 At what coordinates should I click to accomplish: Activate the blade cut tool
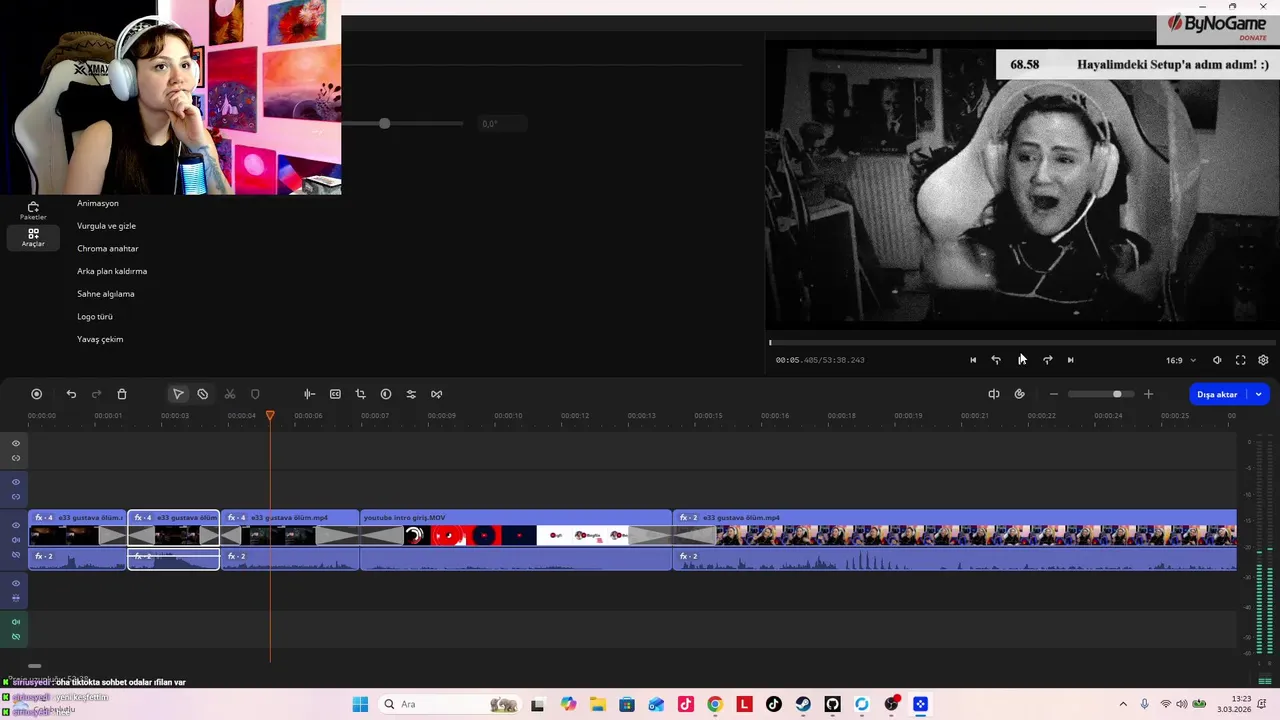tap(203, 394)
